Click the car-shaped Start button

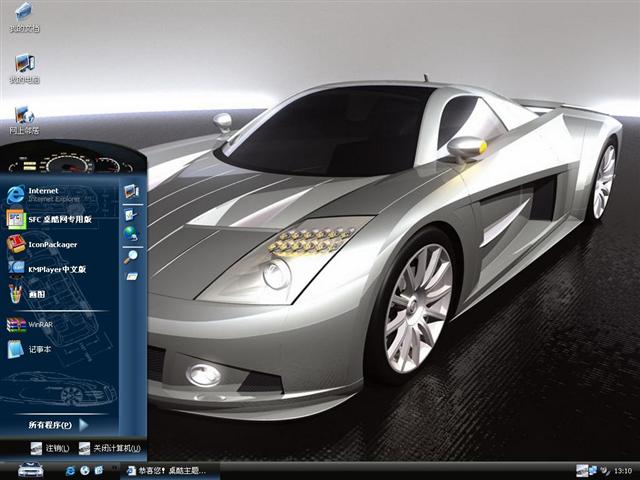click(30, 469)
